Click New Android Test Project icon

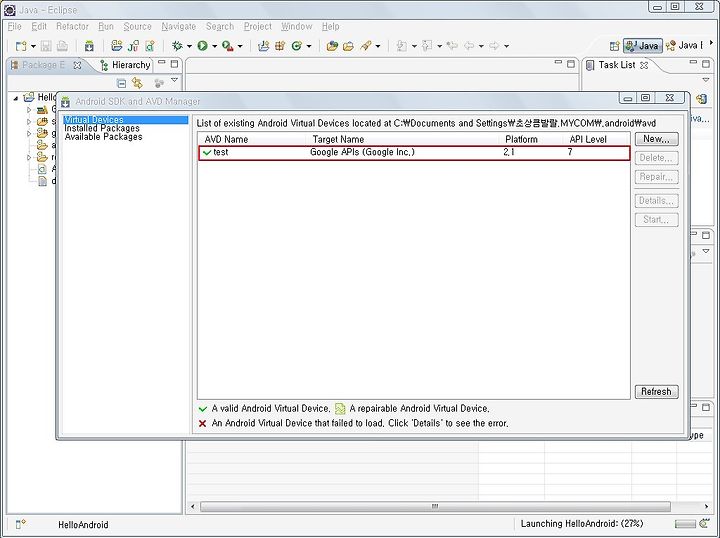tap(133, 46)
